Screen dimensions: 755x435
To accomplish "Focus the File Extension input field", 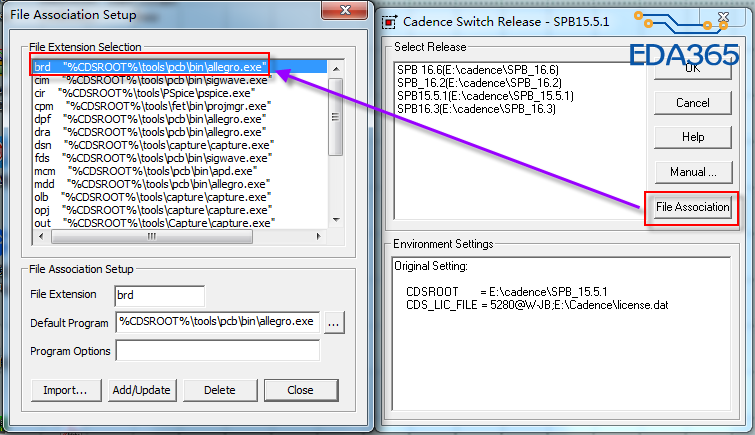I will coord(160,295).
